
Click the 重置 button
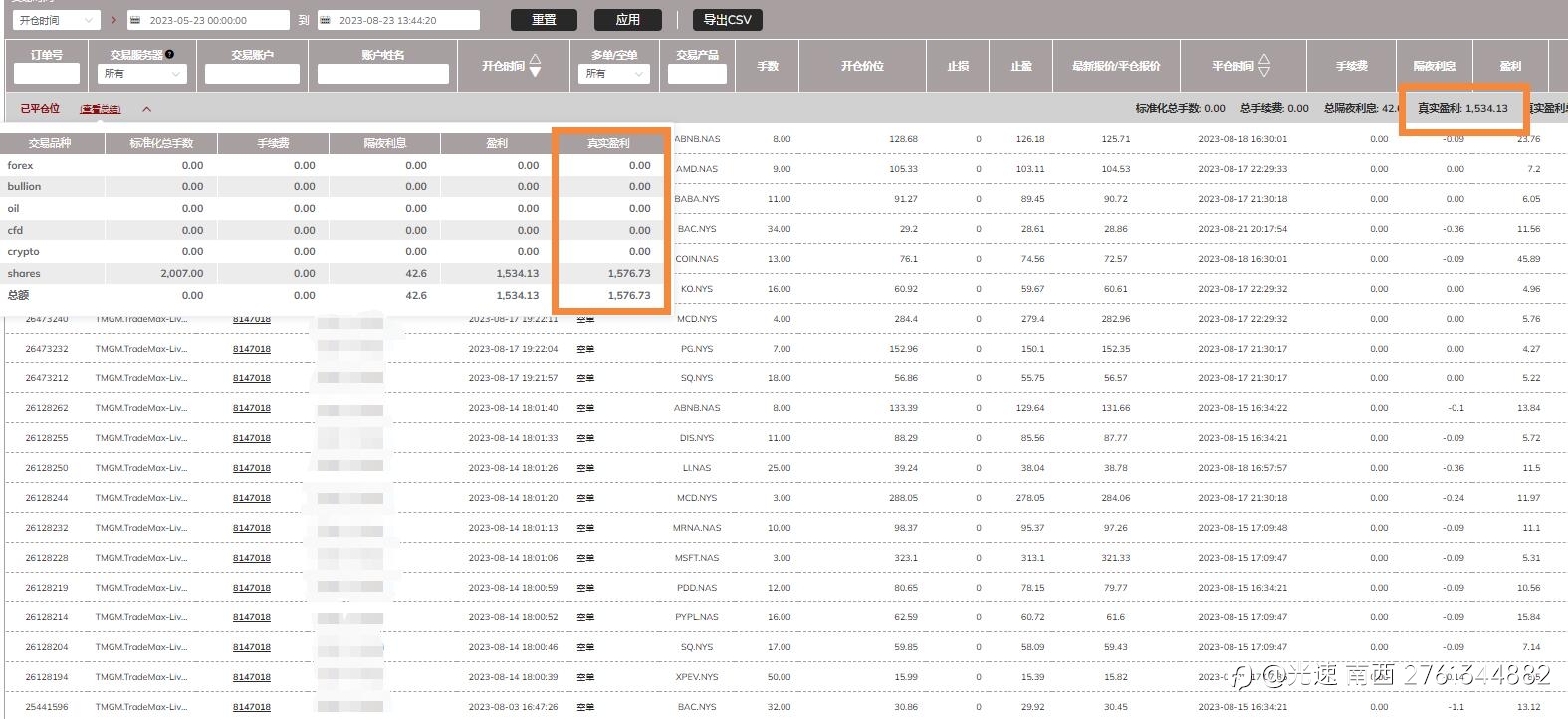(544, 19)
